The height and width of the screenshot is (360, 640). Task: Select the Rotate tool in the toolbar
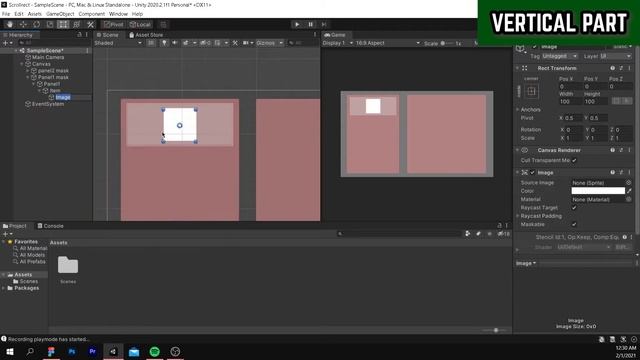coord(36,24)
